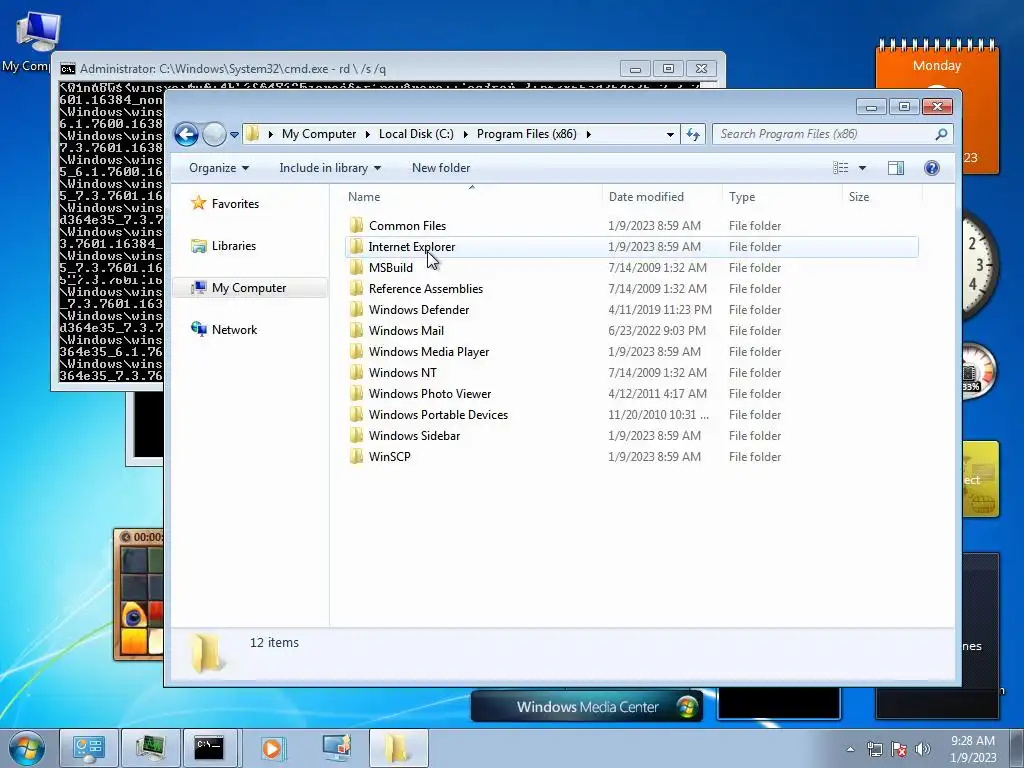The height and width of the screenshot is (768, 1024).
Task: Open Explorer Help question-mark icon
Action: tap(932, 168)
